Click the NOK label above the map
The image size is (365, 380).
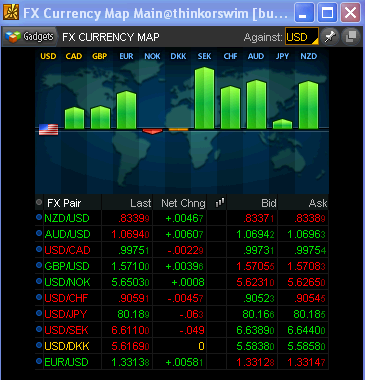pos(152,56)
